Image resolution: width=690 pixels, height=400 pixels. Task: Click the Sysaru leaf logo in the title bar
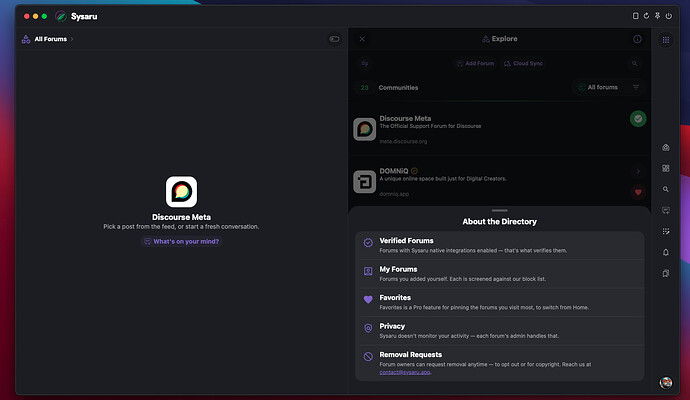coord(61,16)
